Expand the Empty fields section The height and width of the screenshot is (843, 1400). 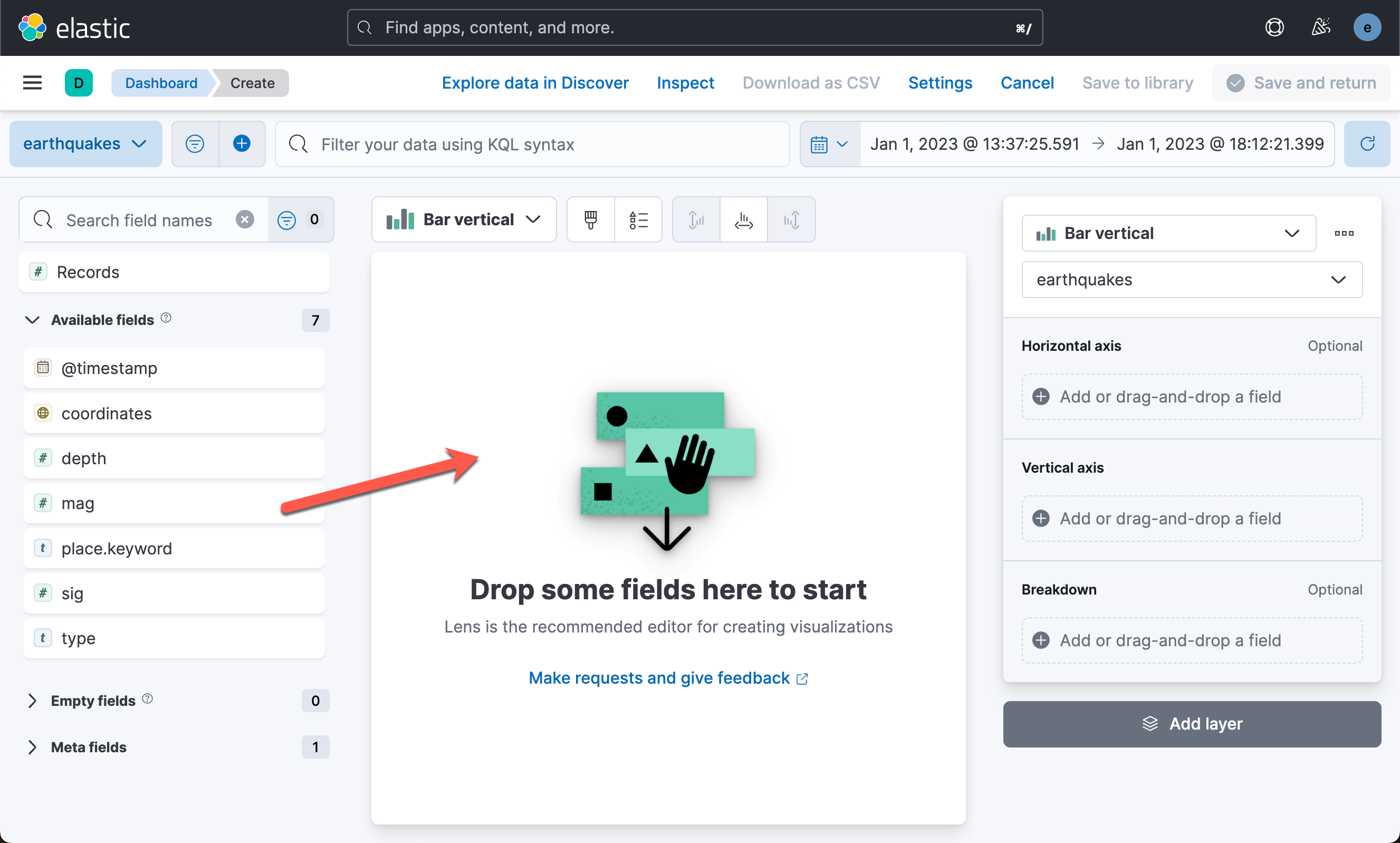click(33, 701)
